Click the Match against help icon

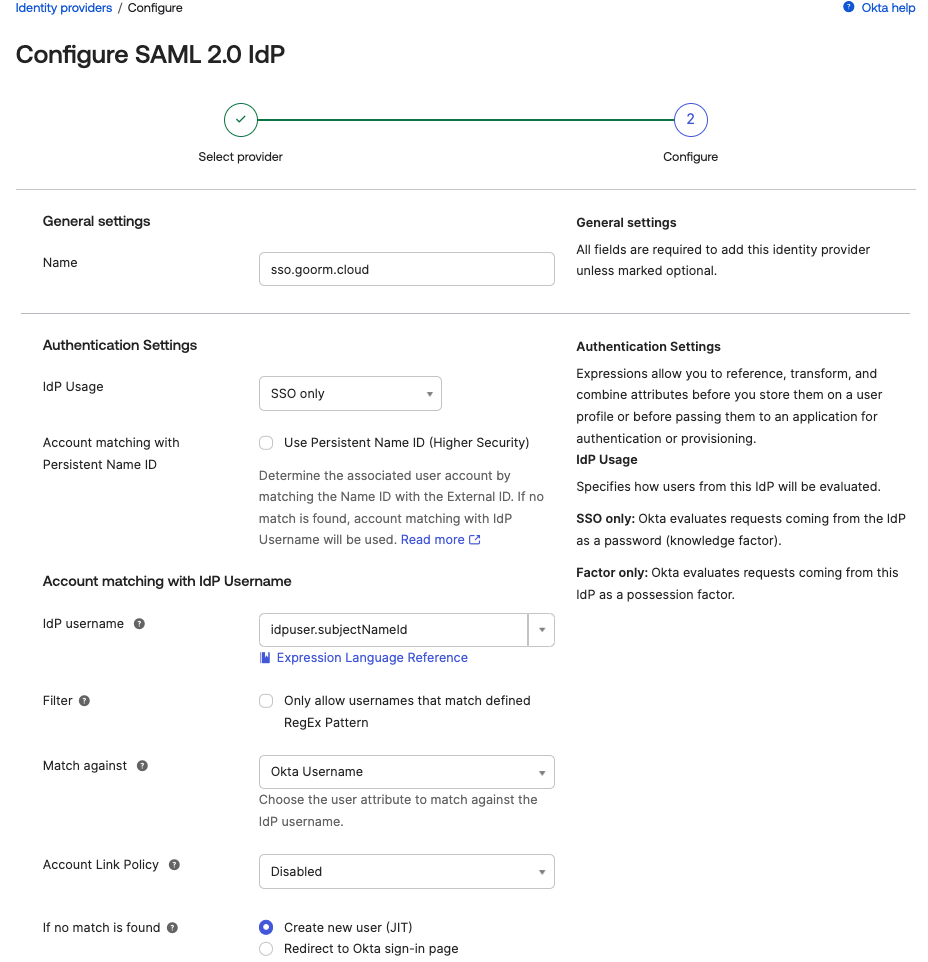click(x=142, y=766)
